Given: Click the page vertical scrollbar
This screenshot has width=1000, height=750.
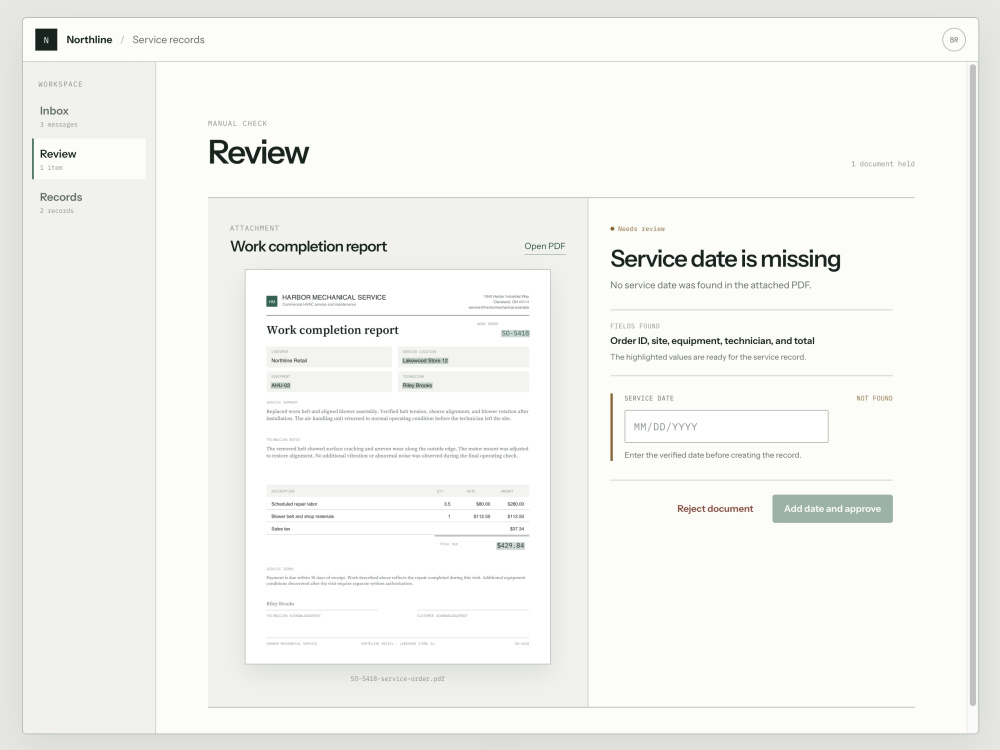Looking at the screenshot, I should tap(973, 385).
